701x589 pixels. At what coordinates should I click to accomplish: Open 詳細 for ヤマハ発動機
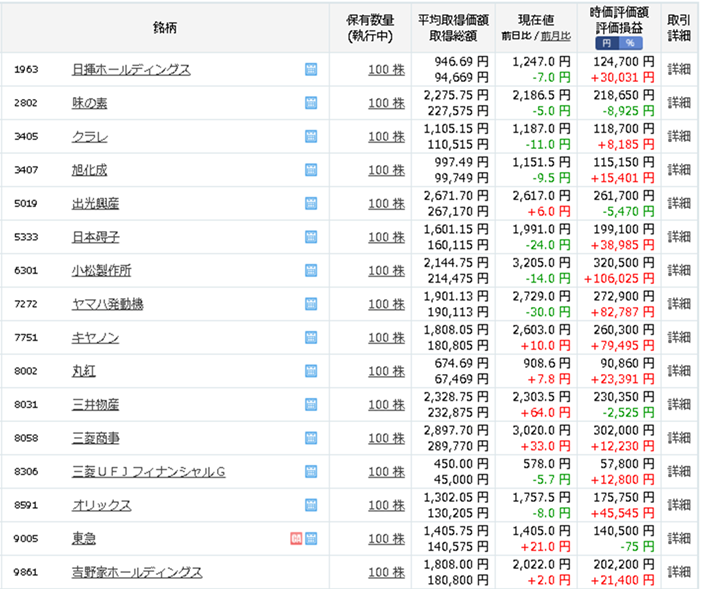(679, 304)
